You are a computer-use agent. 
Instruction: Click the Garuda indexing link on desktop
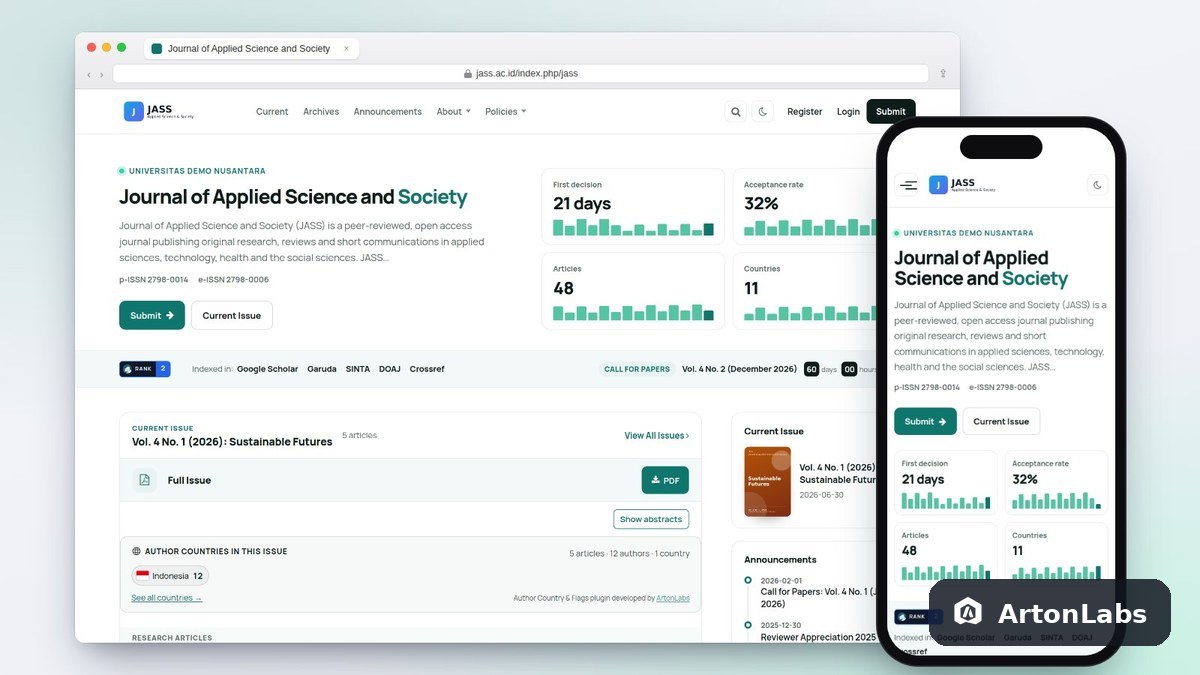pyautogui.click(x=322, y=369)
